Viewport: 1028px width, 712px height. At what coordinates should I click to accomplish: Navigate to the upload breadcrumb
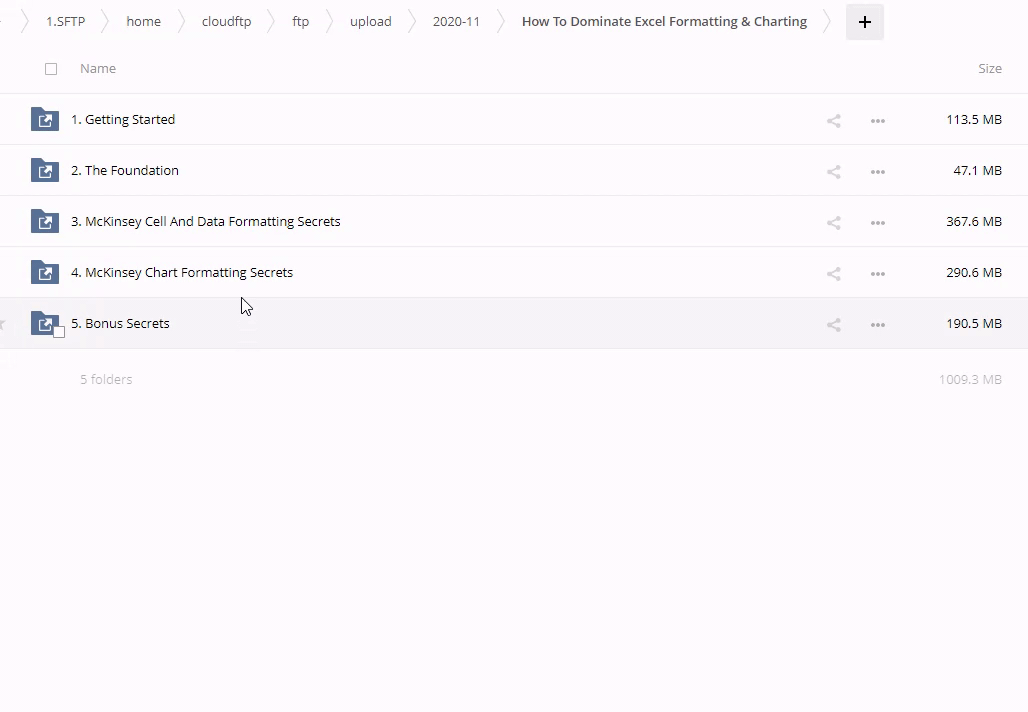370,22
